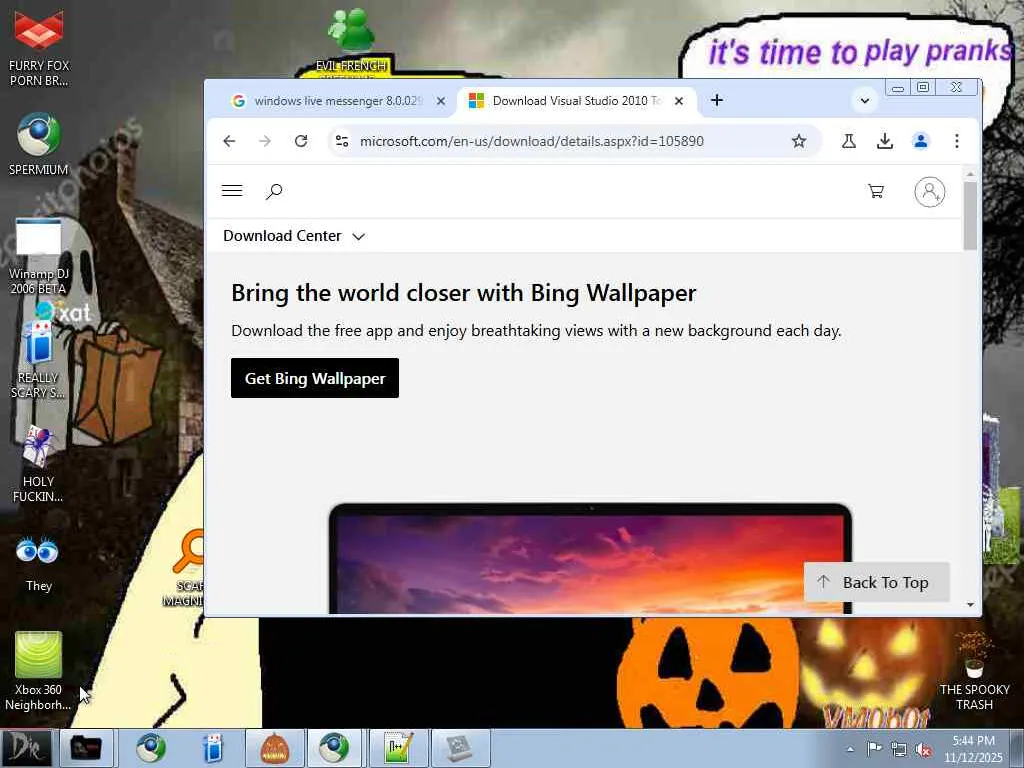Expand the Download Center dropdown
This screenshot has height=768, width=1024.
pos(294,236)
